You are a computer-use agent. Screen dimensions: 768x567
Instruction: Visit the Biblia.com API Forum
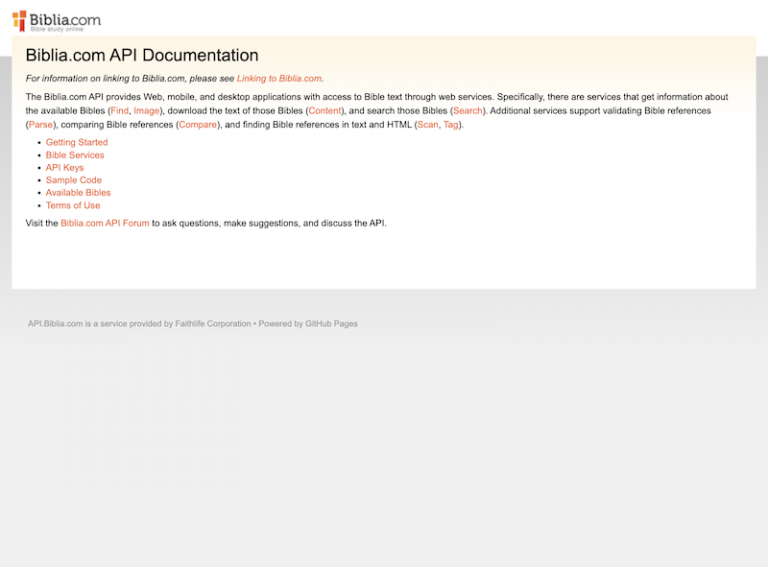coord(105,223)
